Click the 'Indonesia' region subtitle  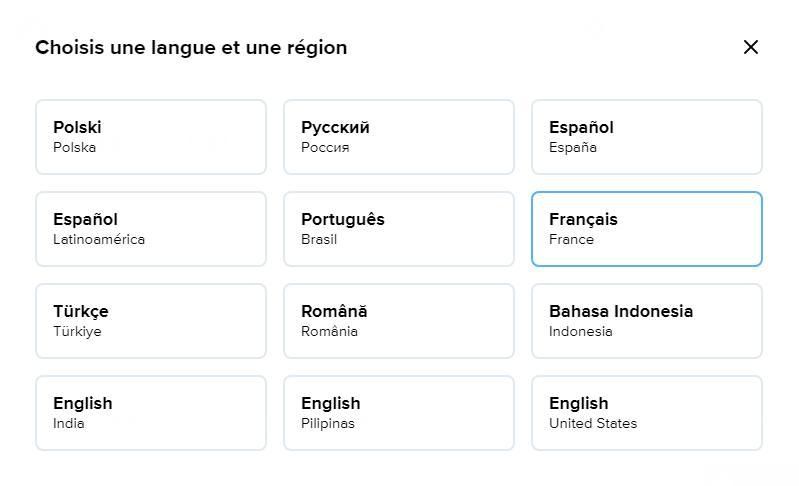(x=580, y=332)
